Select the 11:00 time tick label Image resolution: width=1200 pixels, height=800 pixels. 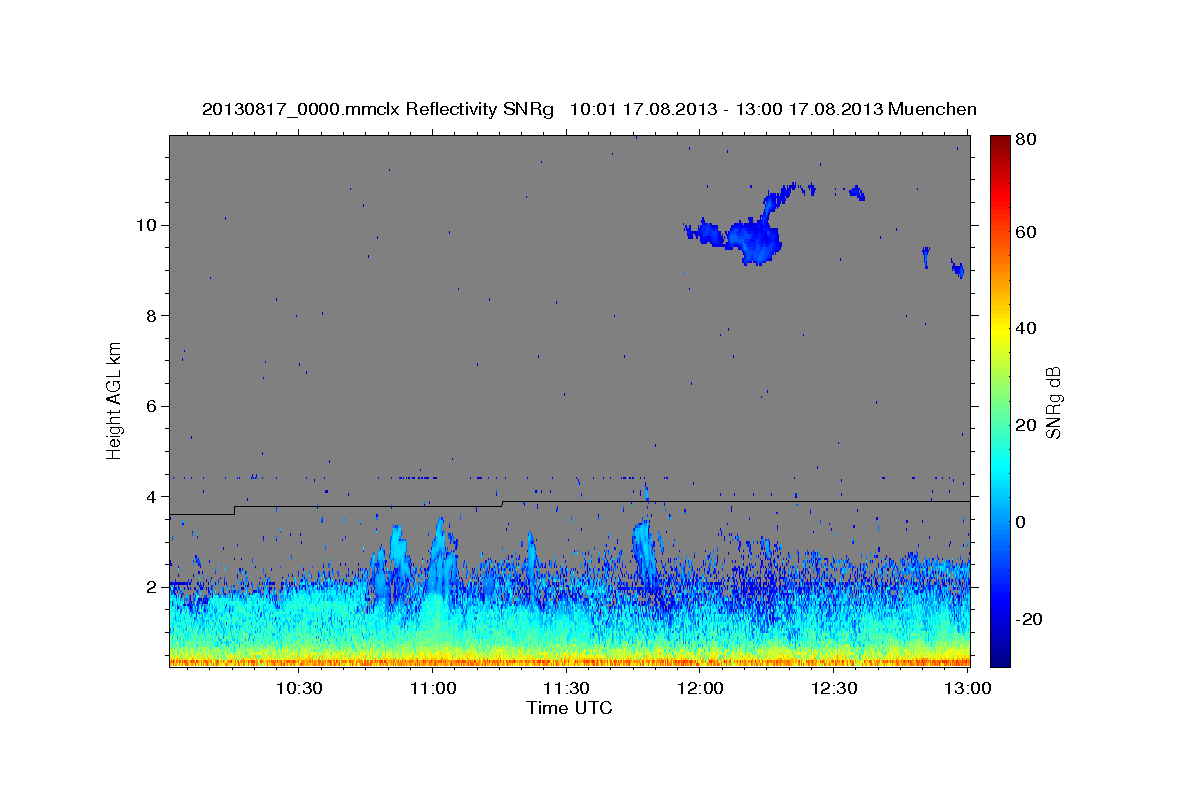click(x=433, y=688)
